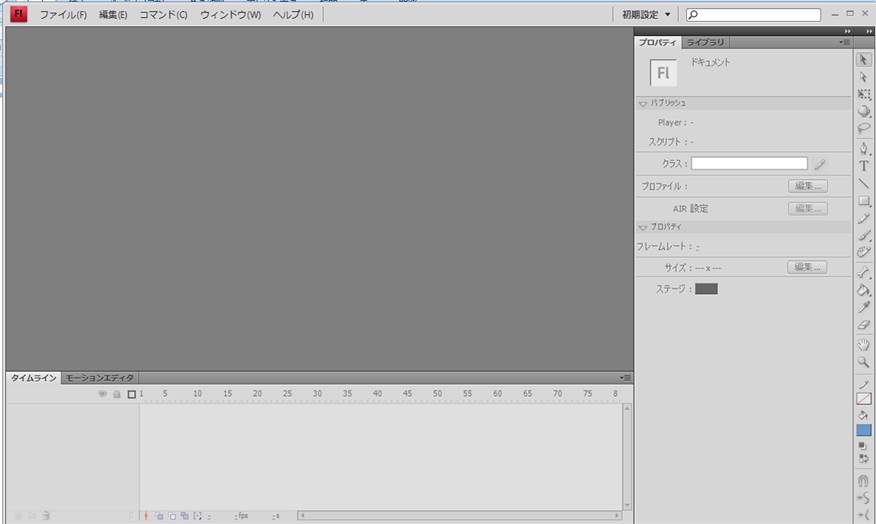Click the 編集 button beside プロファイル
The image size is (876, 524).
pos(807,186)
